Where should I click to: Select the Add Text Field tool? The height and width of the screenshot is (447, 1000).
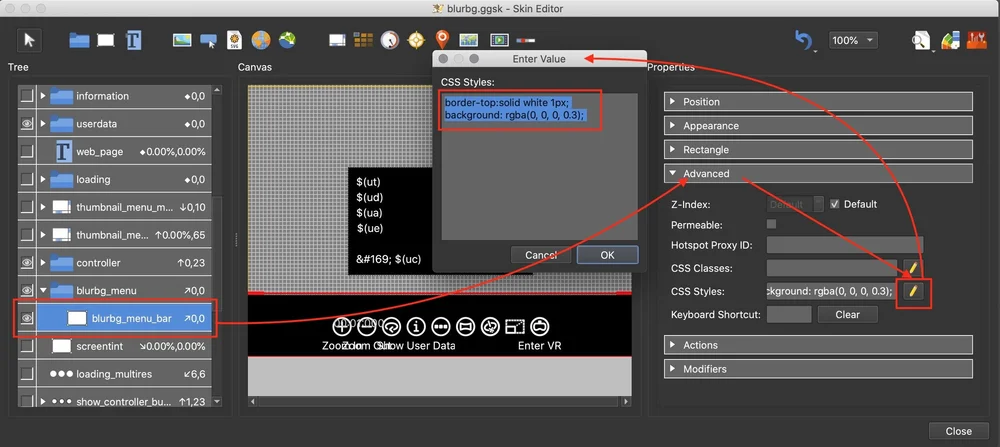point(133,40)
